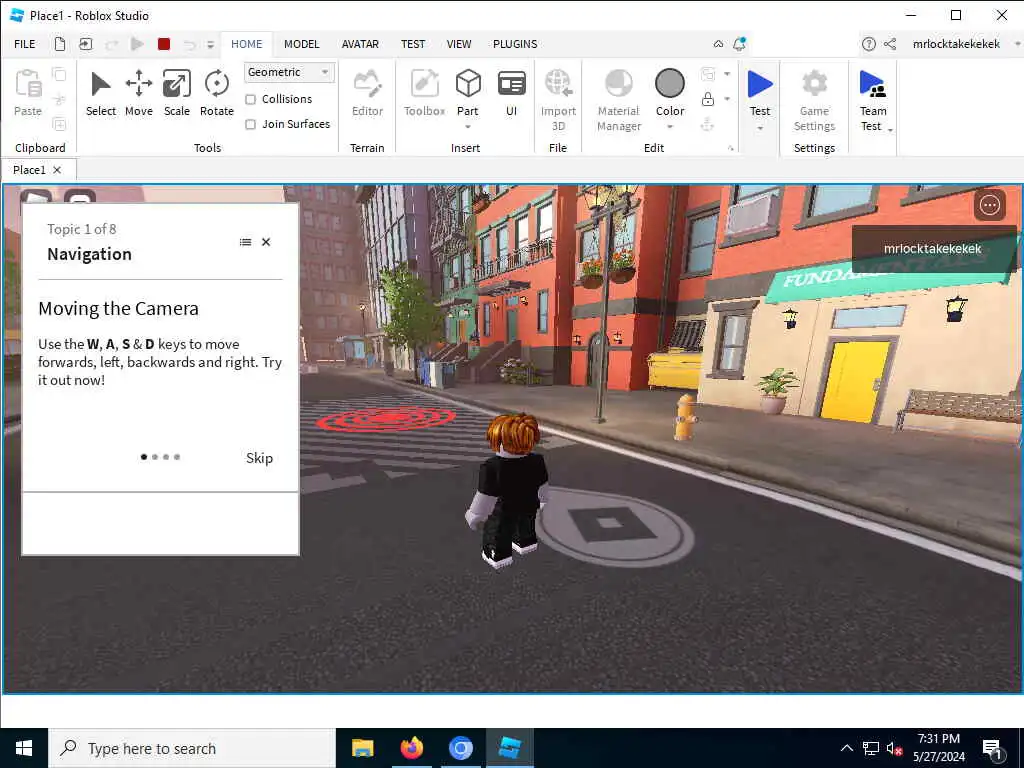
Task: Enable the Join Surfaces checkbox
Action: click(x=250, y=124)
